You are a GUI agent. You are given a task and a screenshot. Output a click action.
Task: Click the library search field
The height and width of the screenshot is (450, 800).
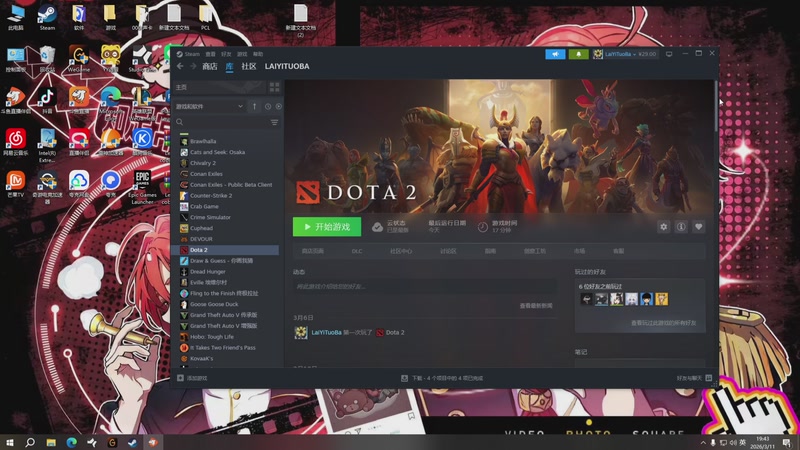coord(222,122)
